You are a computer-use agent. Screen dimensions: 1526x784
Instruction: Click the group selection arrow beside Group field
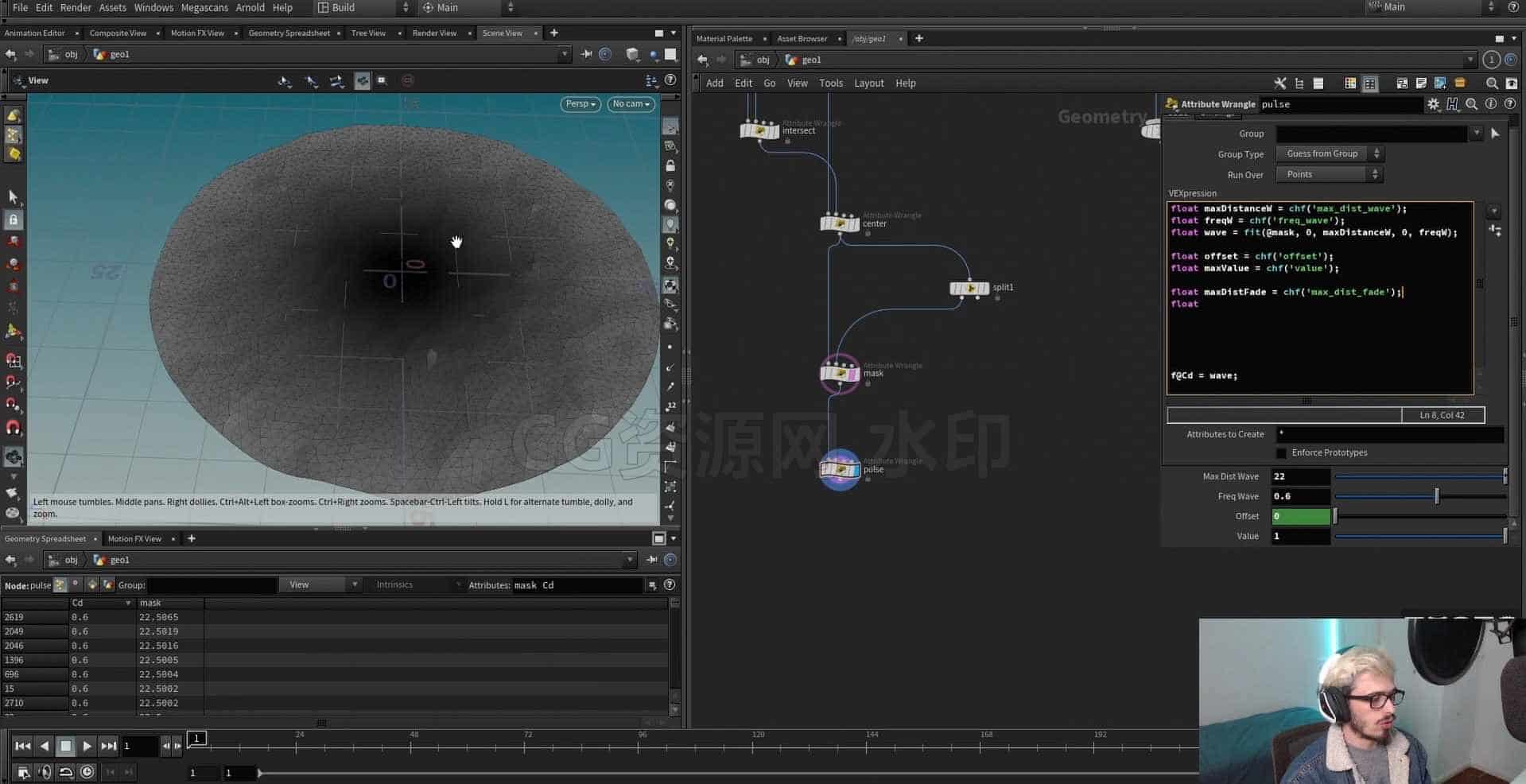(x=1495, y=134)
